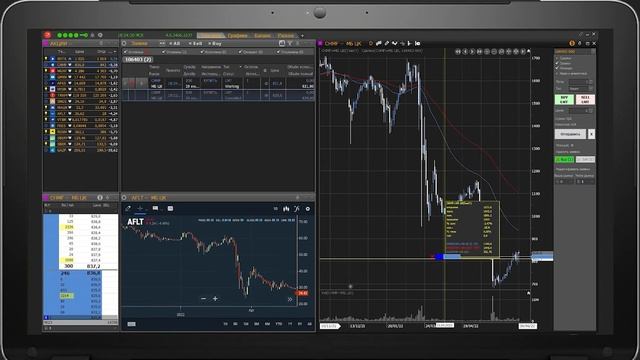The height and width of the screenshot is (360, 640).
Task: Open the filter funnel in orders panel
Action: pos(290,43)
